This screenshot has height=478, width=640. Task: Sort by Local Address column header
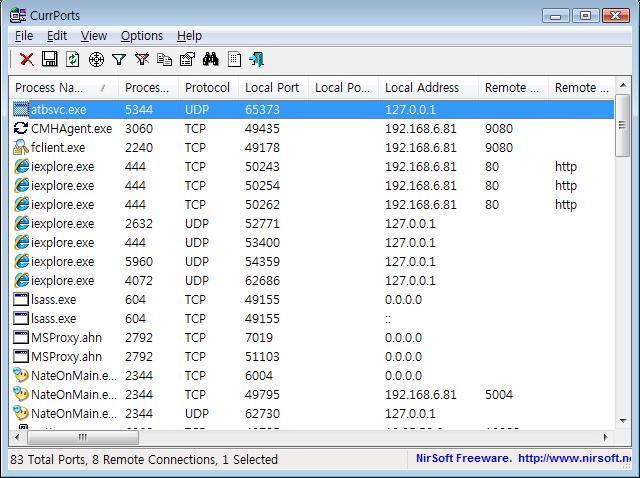click(428, 88)
